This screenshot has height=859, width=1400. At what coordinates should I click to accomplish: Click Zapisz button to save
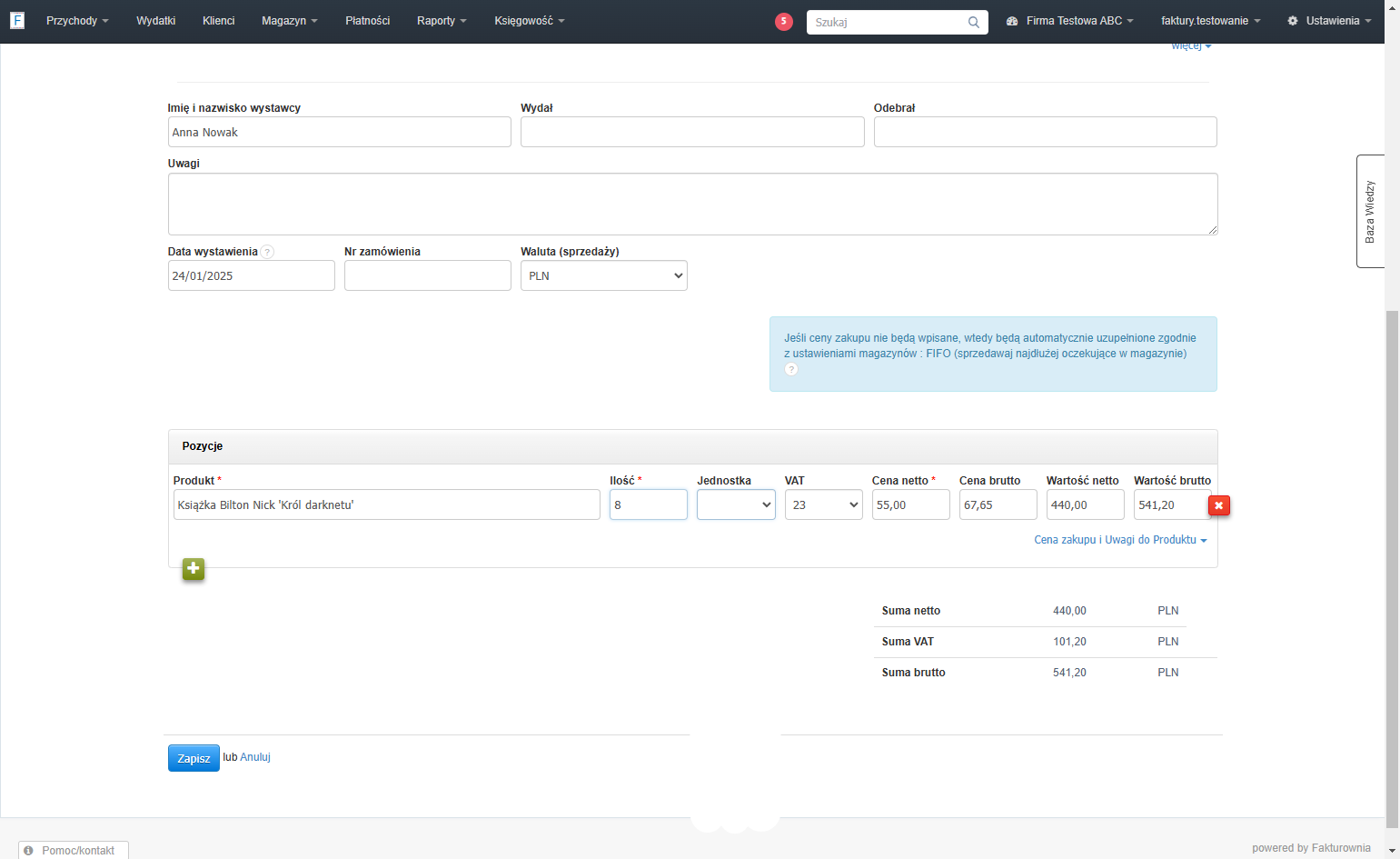pyautogui.click(x=194, y=758)
